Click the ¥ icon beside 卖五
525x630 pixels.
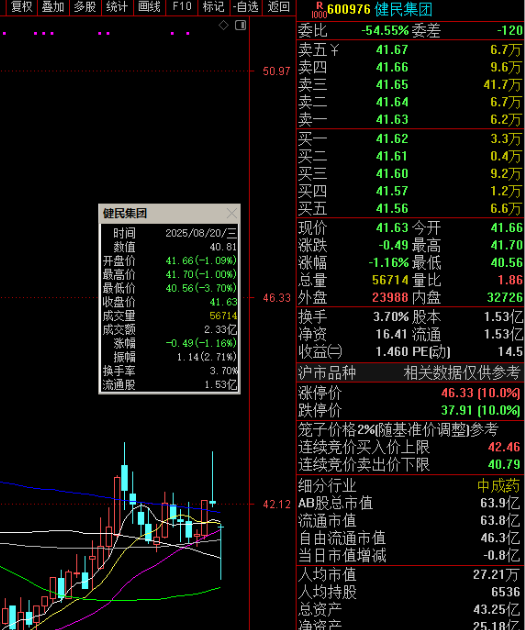pyautogui.click(x=335, y=50)
